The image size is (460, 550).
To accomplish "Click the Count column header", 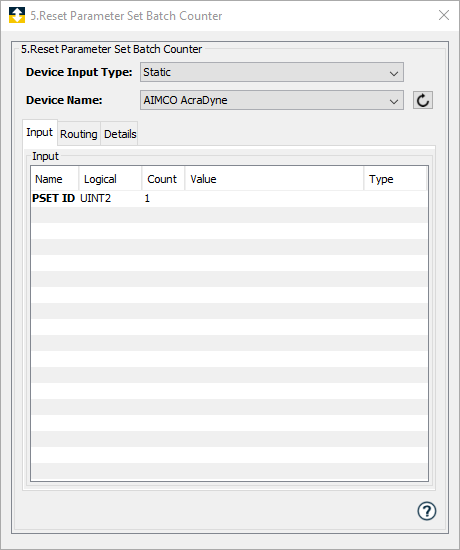I will pos(163,179).
